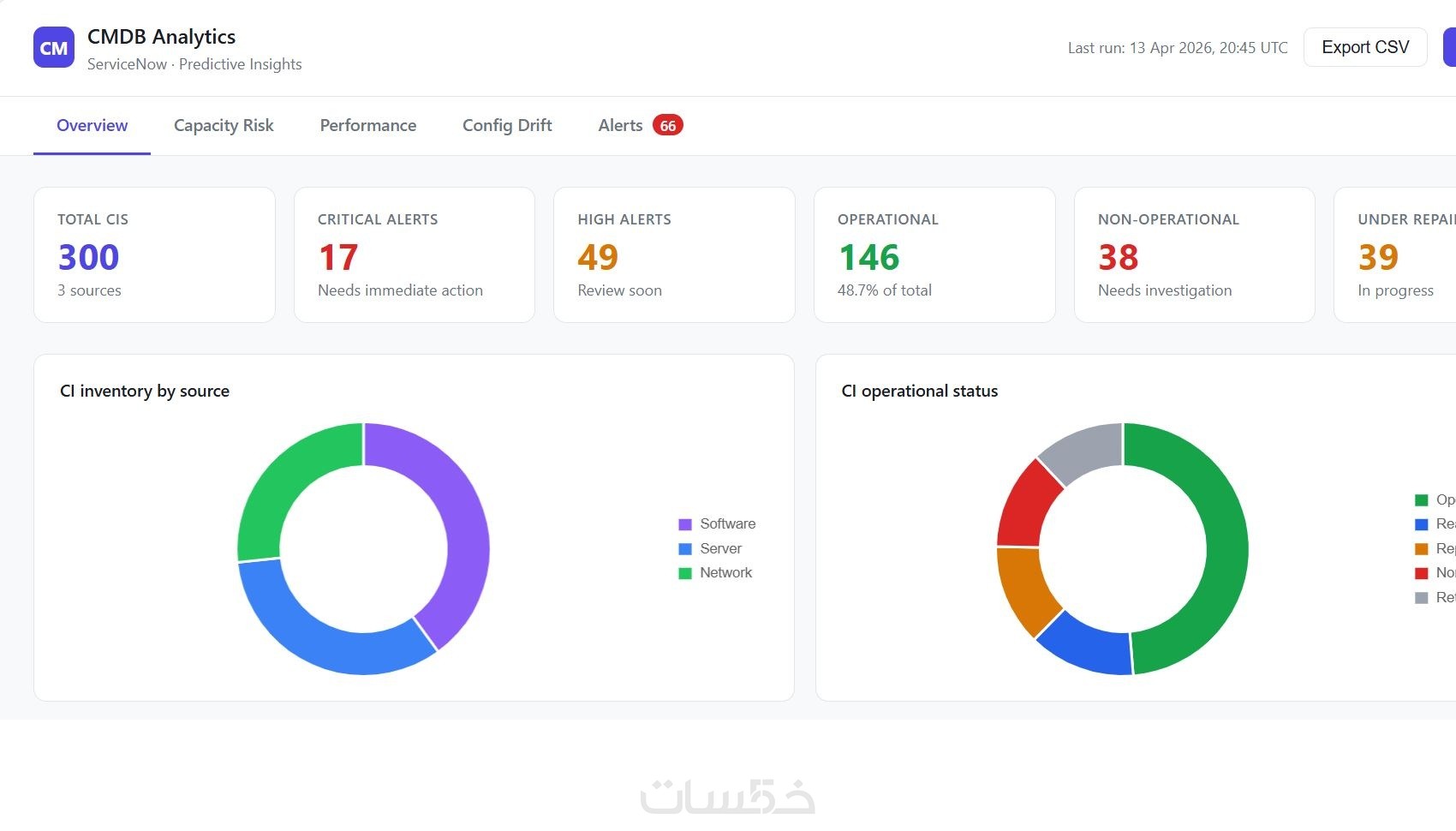Viewport: 1456px width, 831px height.
Task: Toggle green Operational legend square
Action: pyautogui.click(x=1422, y=499)
